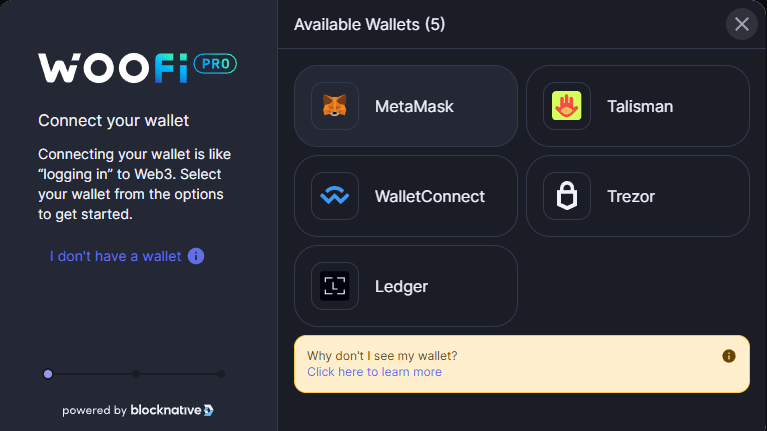Click the Ledger bracket icon

click(335, 286)
